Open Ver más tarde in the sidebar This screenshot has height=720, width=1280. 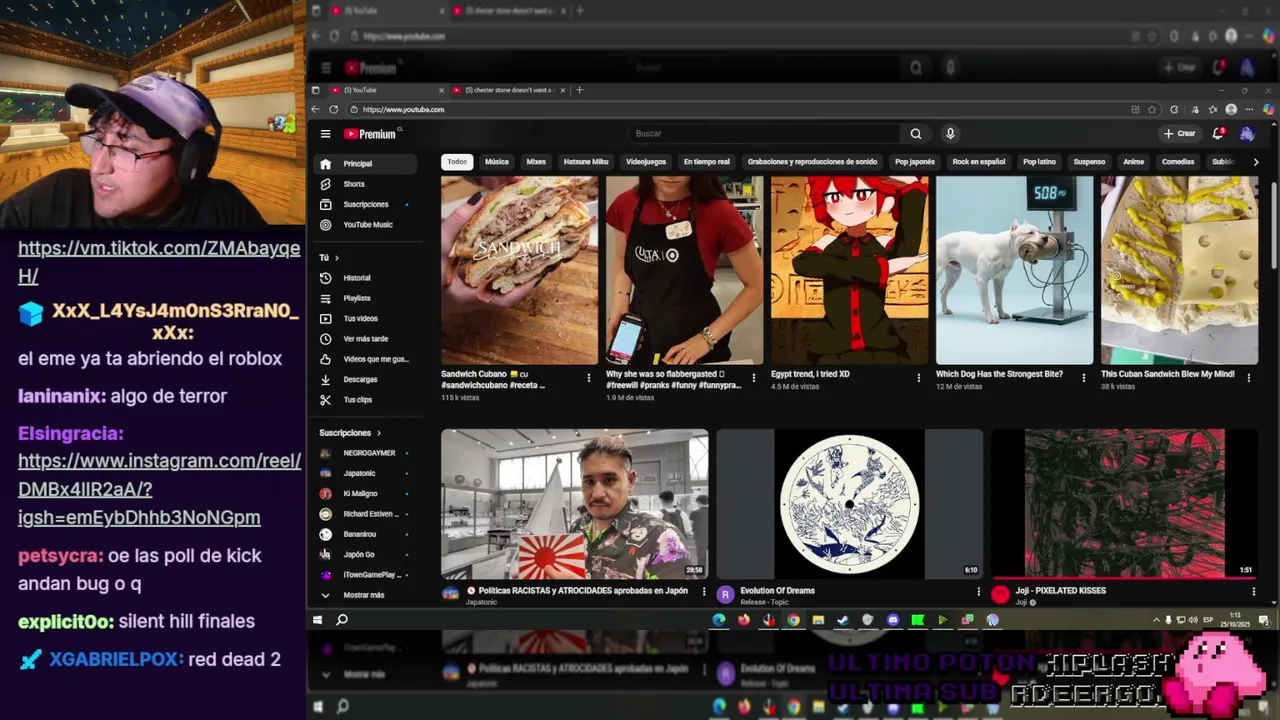pyautogui.click(x=365, y=339)
